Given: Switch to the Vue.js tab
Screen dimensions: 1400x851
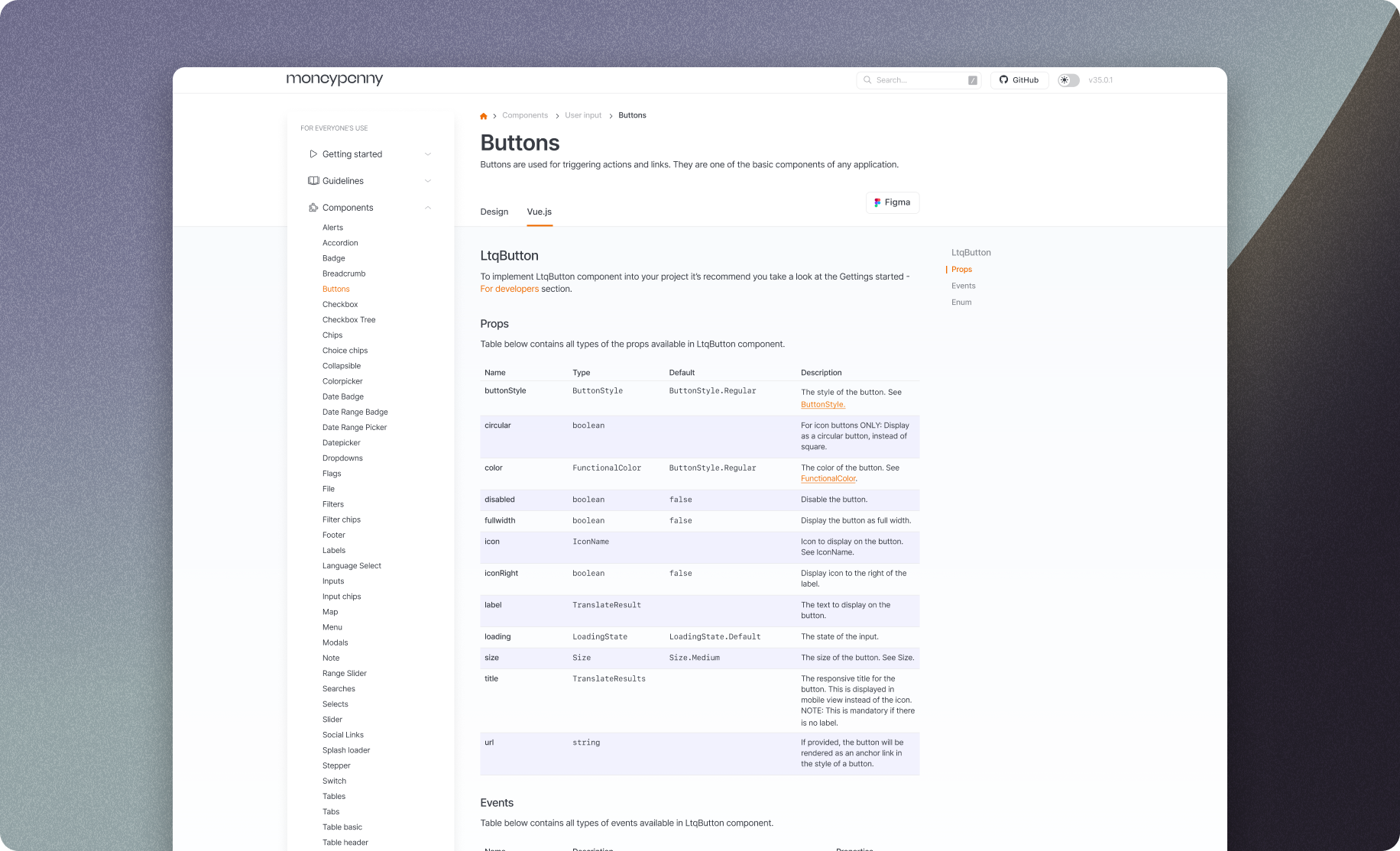Looking at the screenshot, I should [x=539, y=212].
